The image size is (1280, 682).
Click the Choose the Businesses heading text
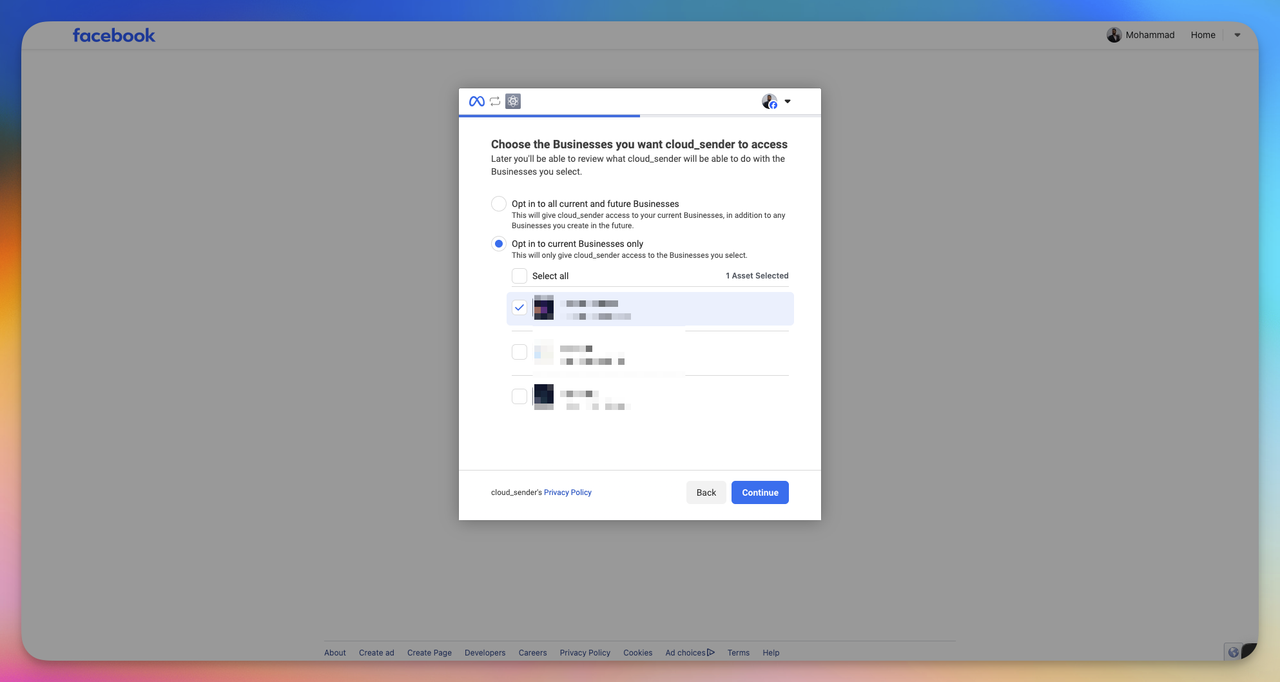pyautogui.click(x=639, y=145)
